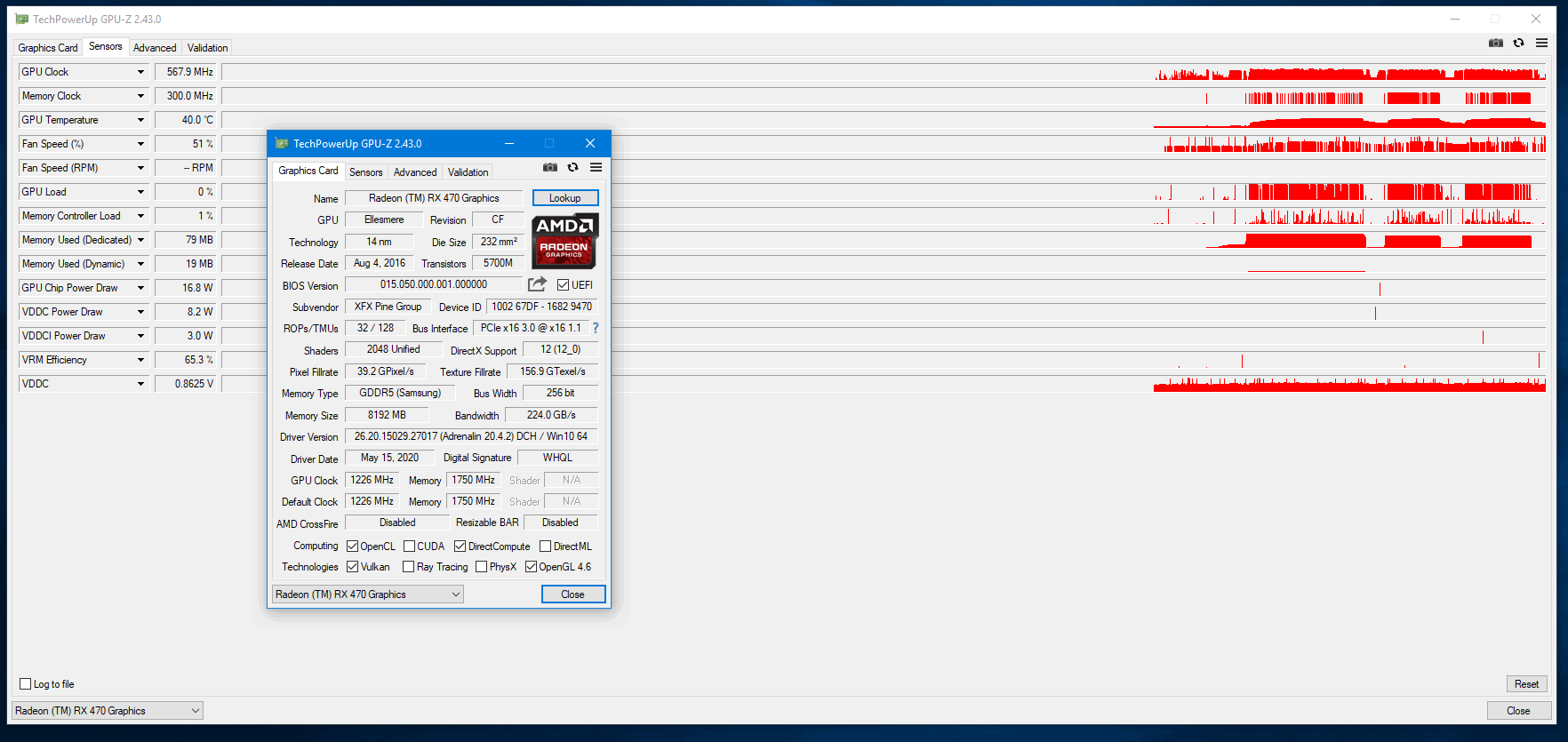Select Advanced tab in the Sensors window
The width and height of the screenshot is (1568, 742).
(x=155, y=48)
